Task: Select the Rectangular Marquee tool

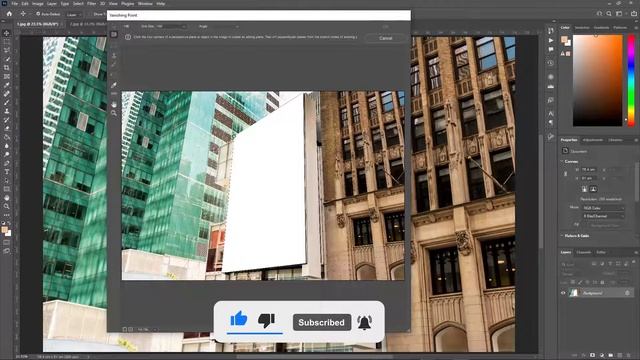Action: [7, 42]
